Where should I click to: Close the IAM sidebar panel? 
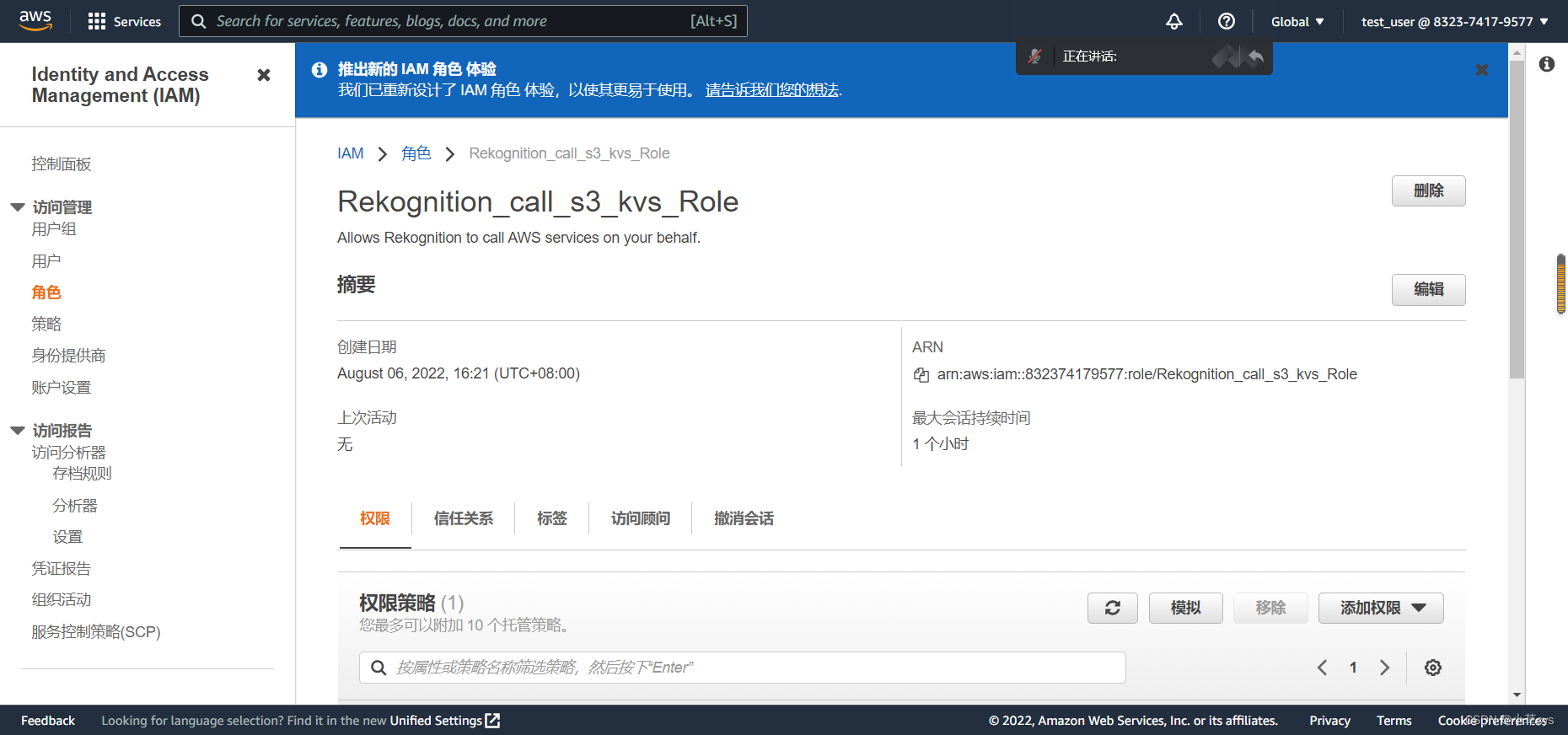coord(264,75)
